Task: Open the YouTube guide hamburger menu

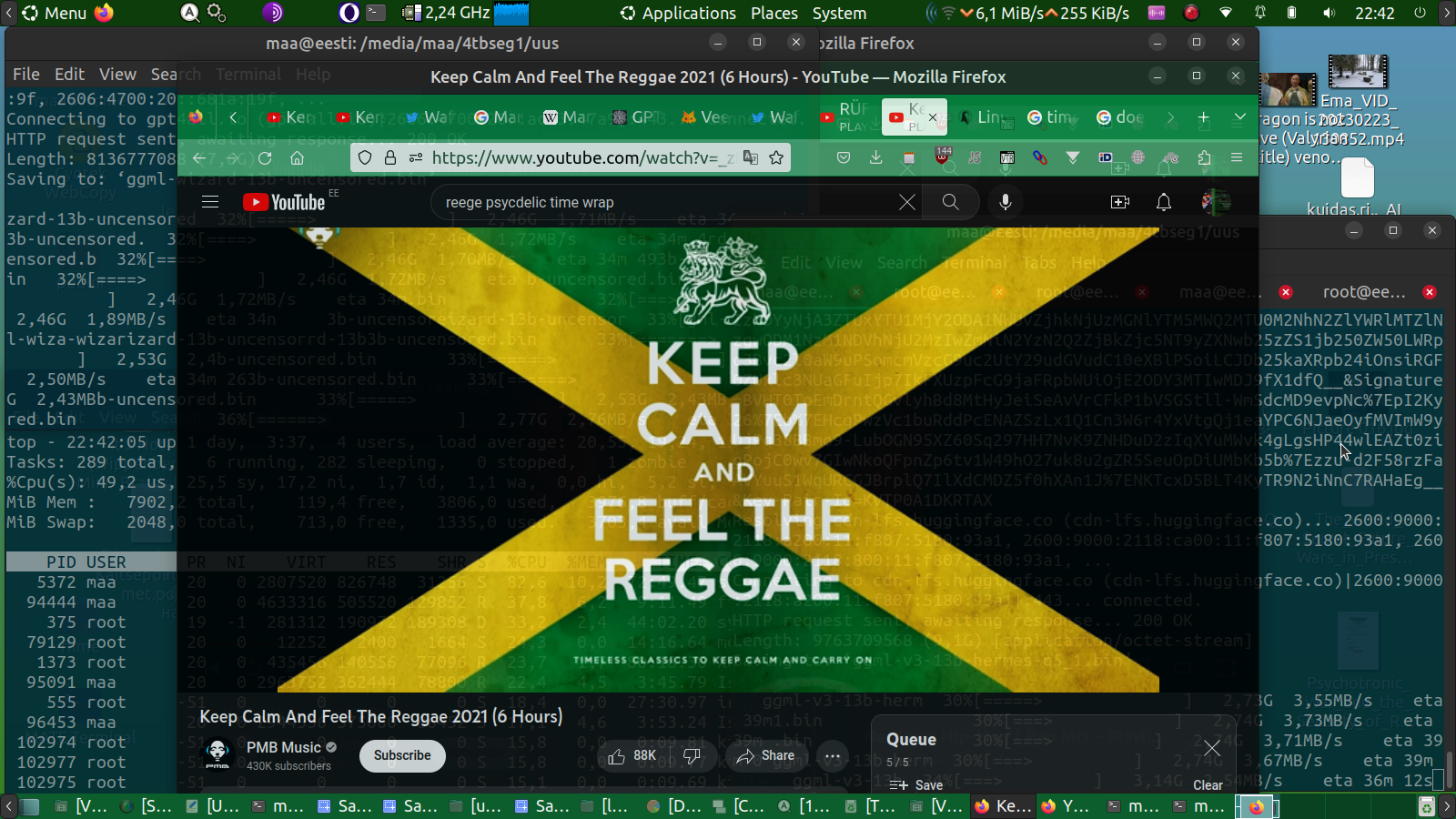Action: pyautogui.click(x=210, y=202)
